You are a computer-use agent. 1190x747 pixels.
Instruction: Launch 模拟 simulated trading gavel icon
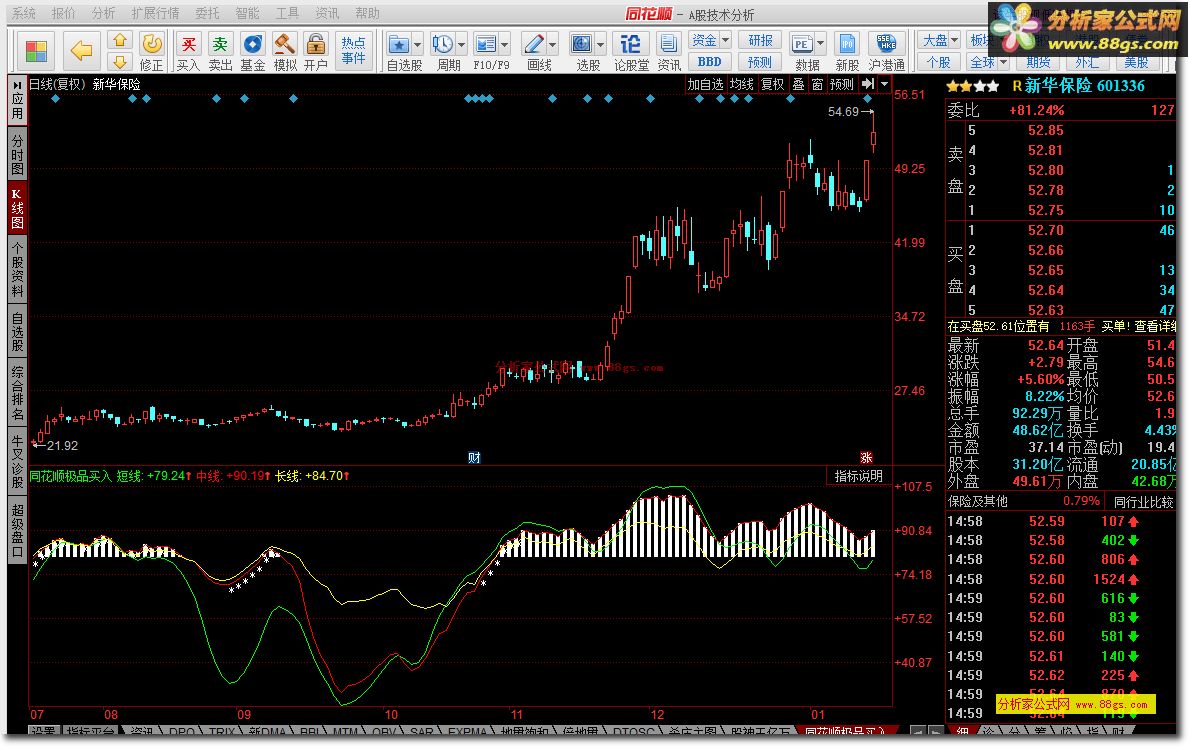[x=285, y=44]
